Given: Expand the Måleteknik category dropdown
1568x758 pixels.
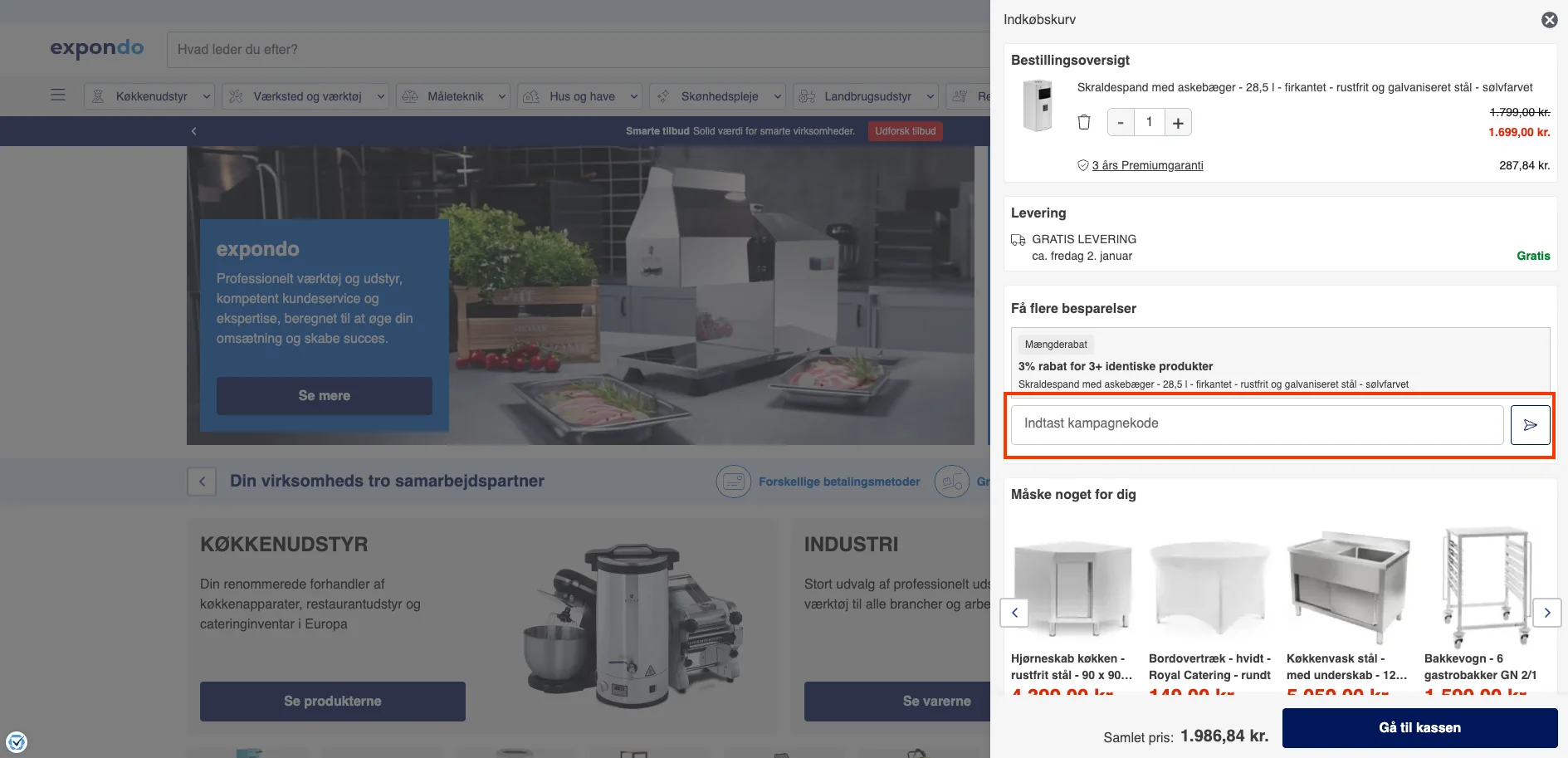Looking at the screenshot, I should 454,96.
